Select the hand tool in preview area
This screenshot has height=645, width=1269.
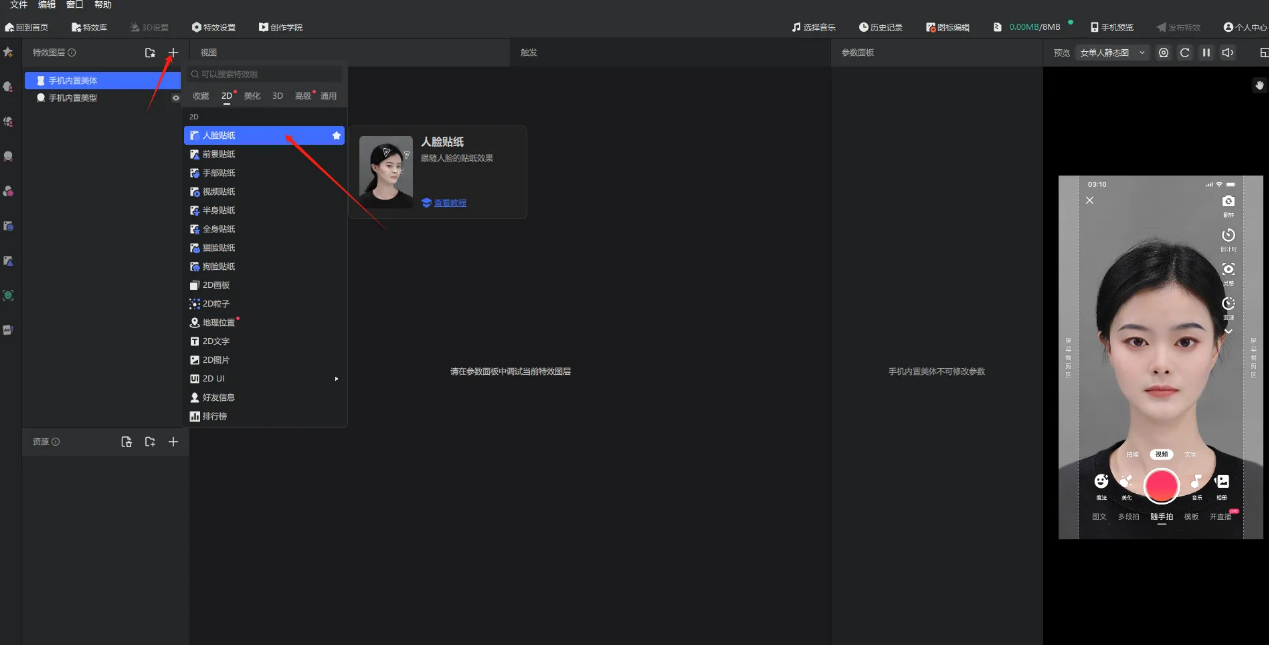tap(1259, 85)
